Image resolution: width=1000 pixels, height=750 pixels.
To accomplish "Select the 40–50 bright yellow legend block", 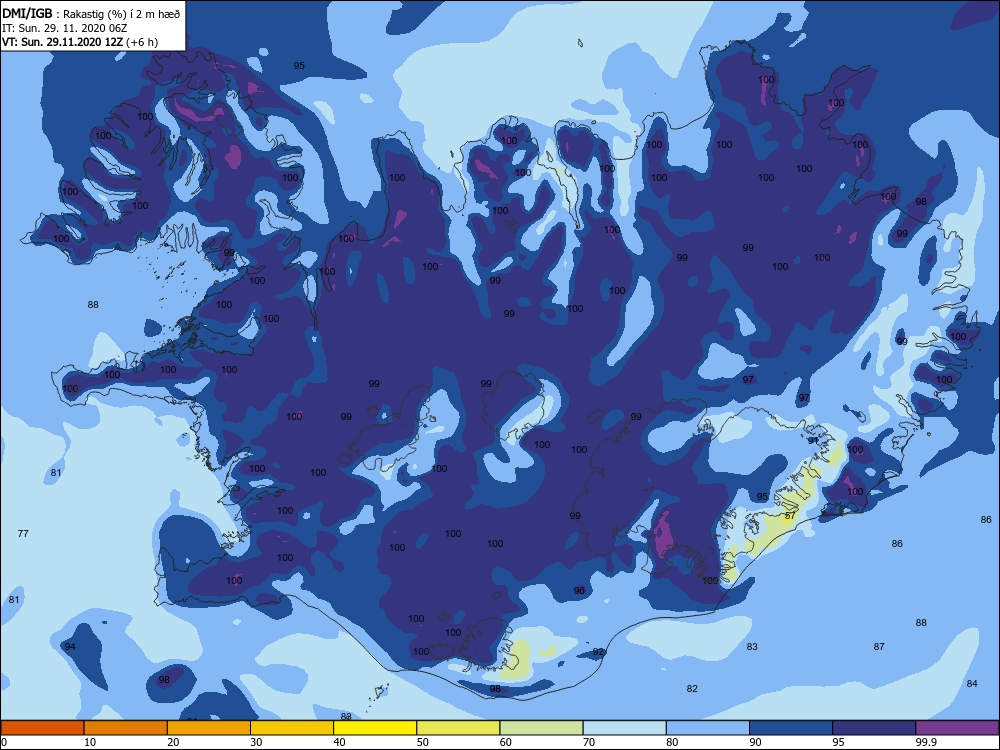I will (375, 728).
